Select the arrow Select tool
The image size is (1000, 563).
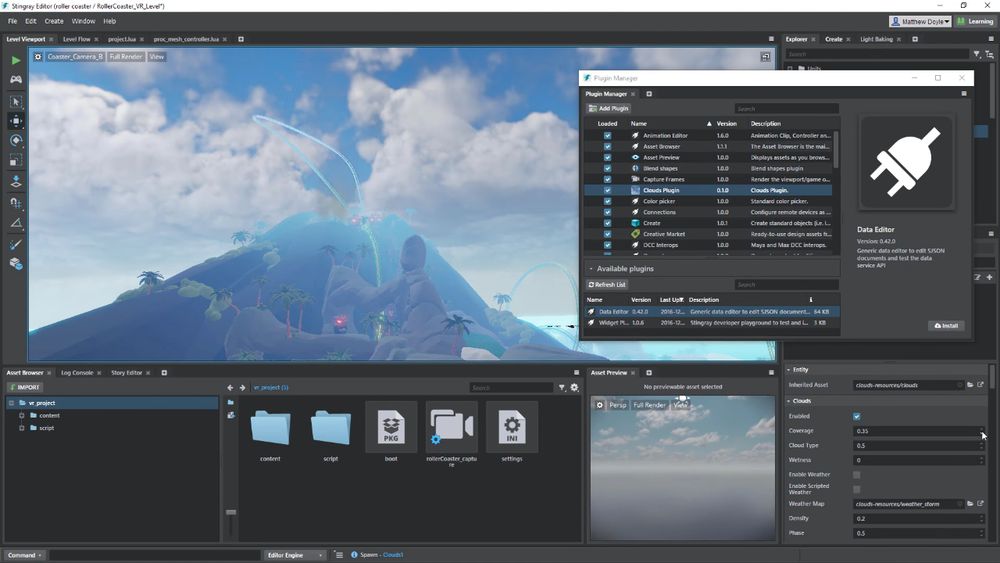[16, 102]
